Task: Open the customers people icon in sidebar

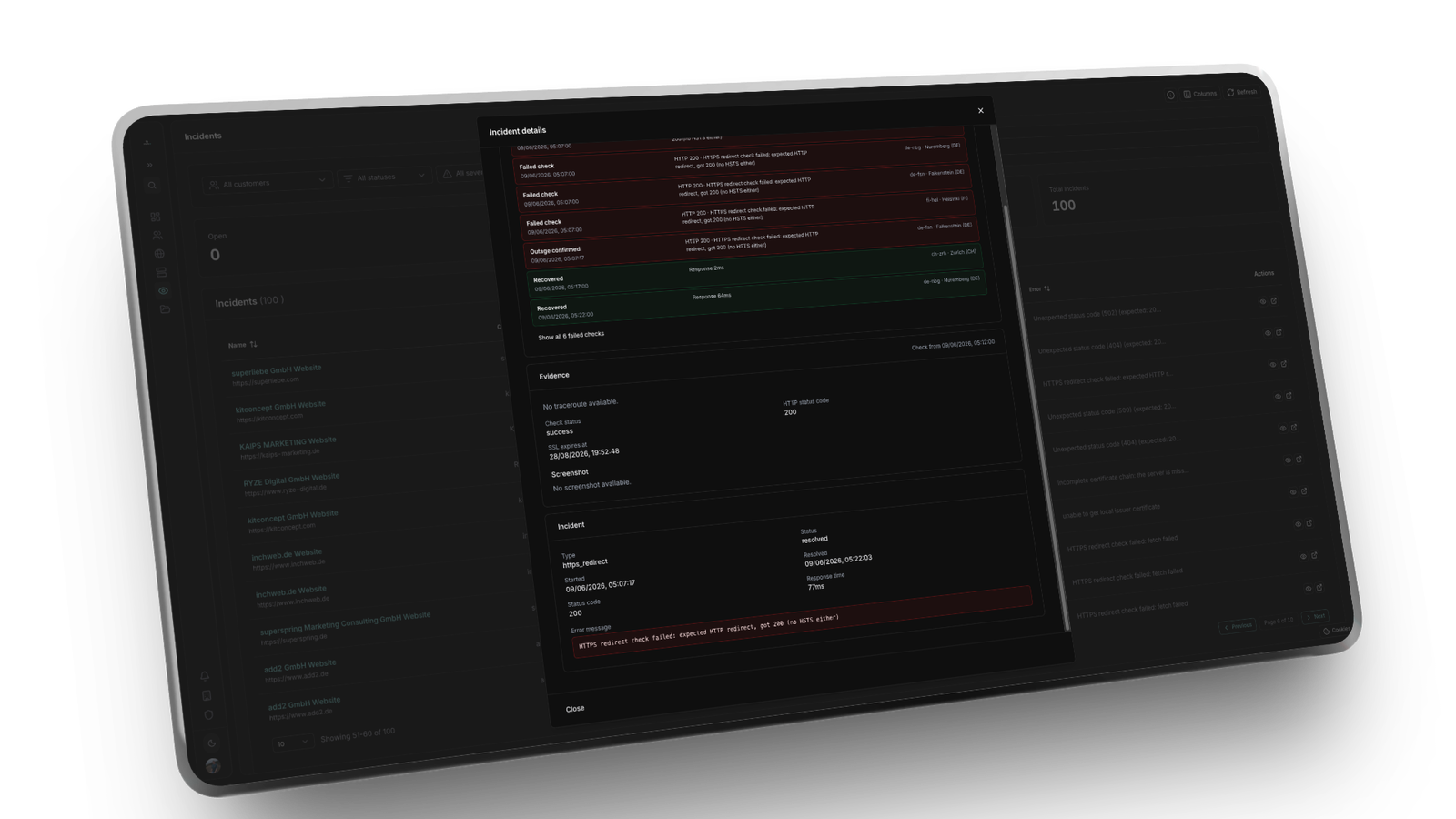Action: (x=157, y=235)
